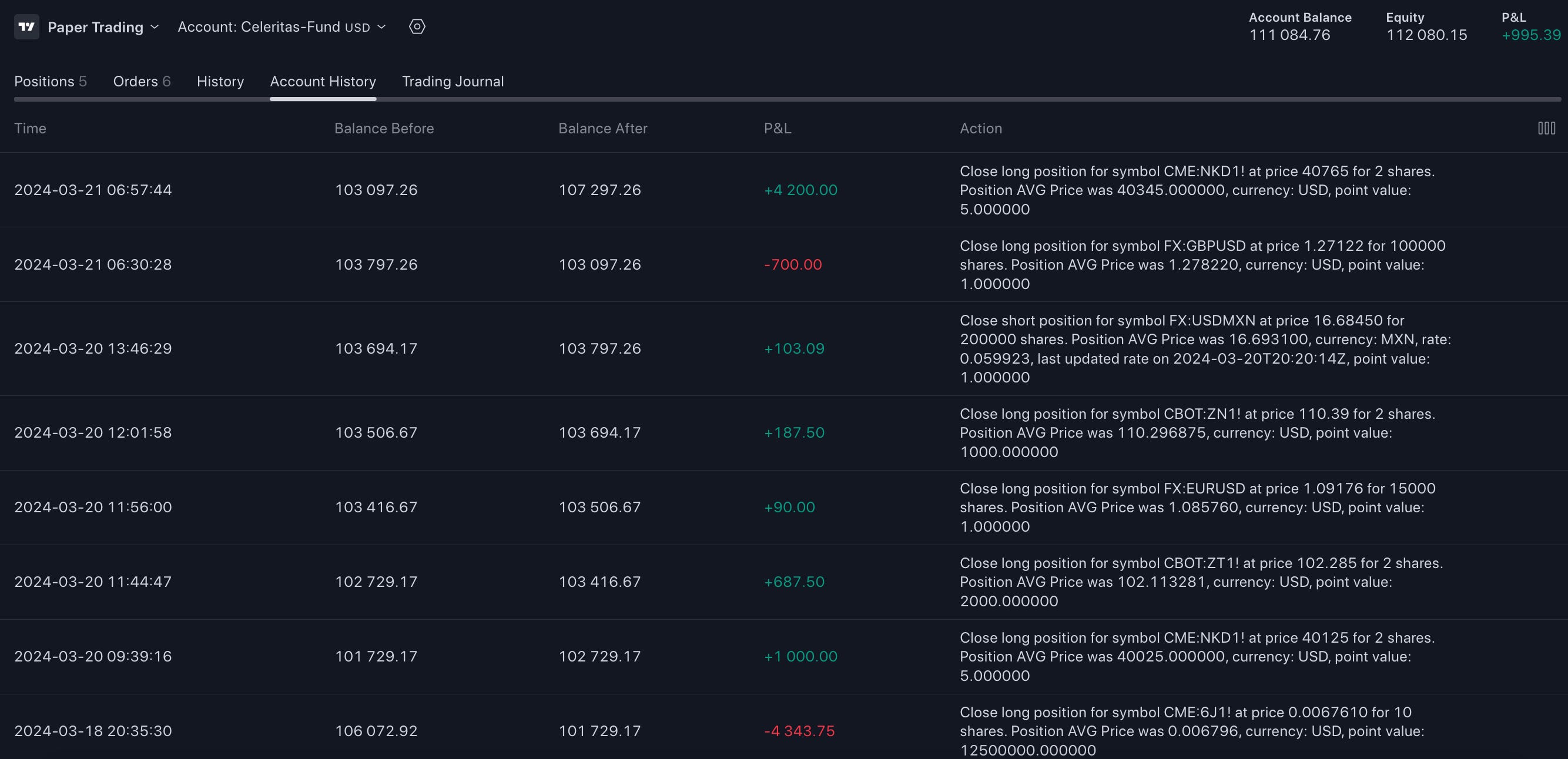
Task: Open the hexagon account settings icon
Action: pos(417,27)
